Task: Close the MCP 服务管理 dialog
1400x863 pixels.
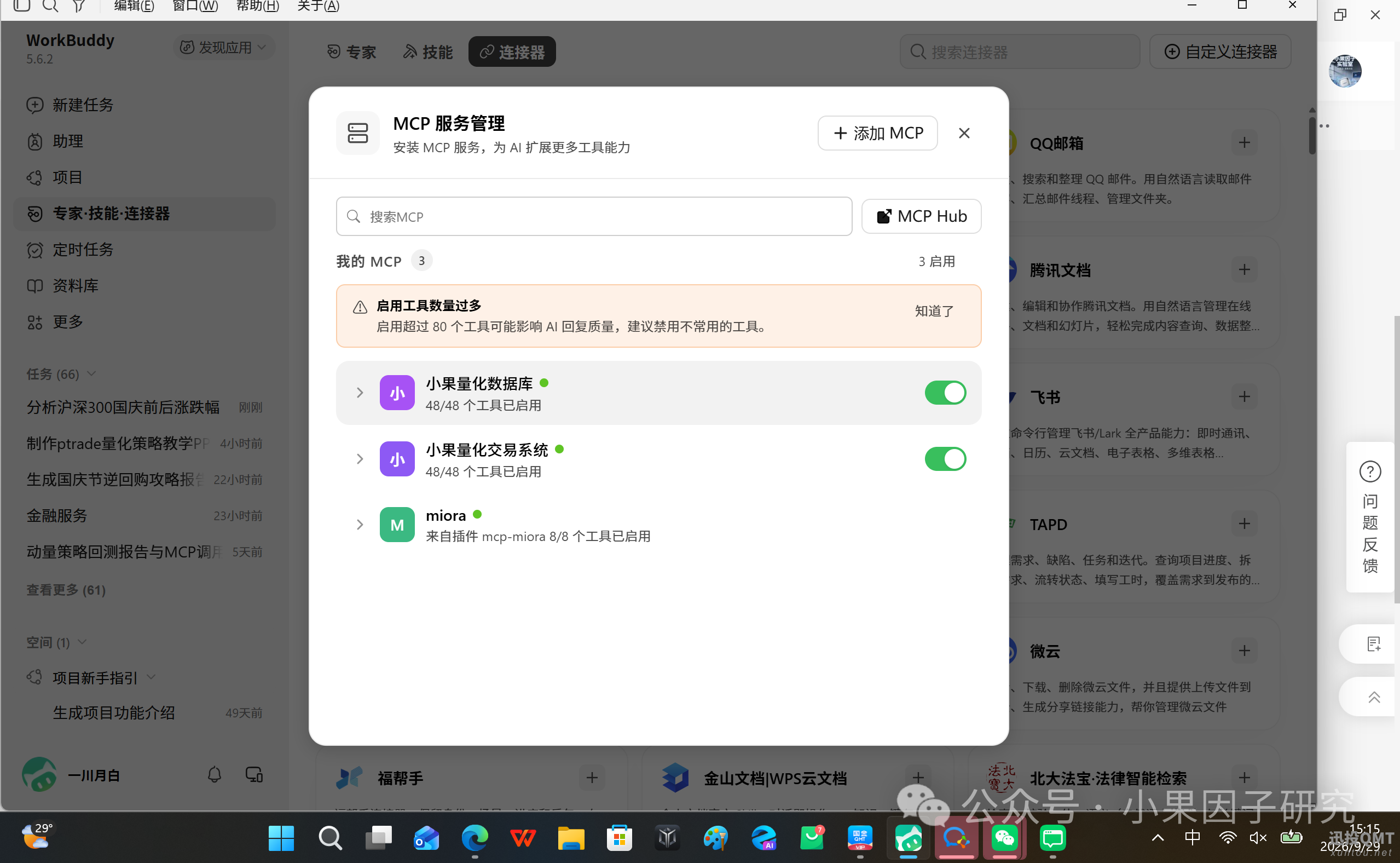Action: [x=964, y=133]
